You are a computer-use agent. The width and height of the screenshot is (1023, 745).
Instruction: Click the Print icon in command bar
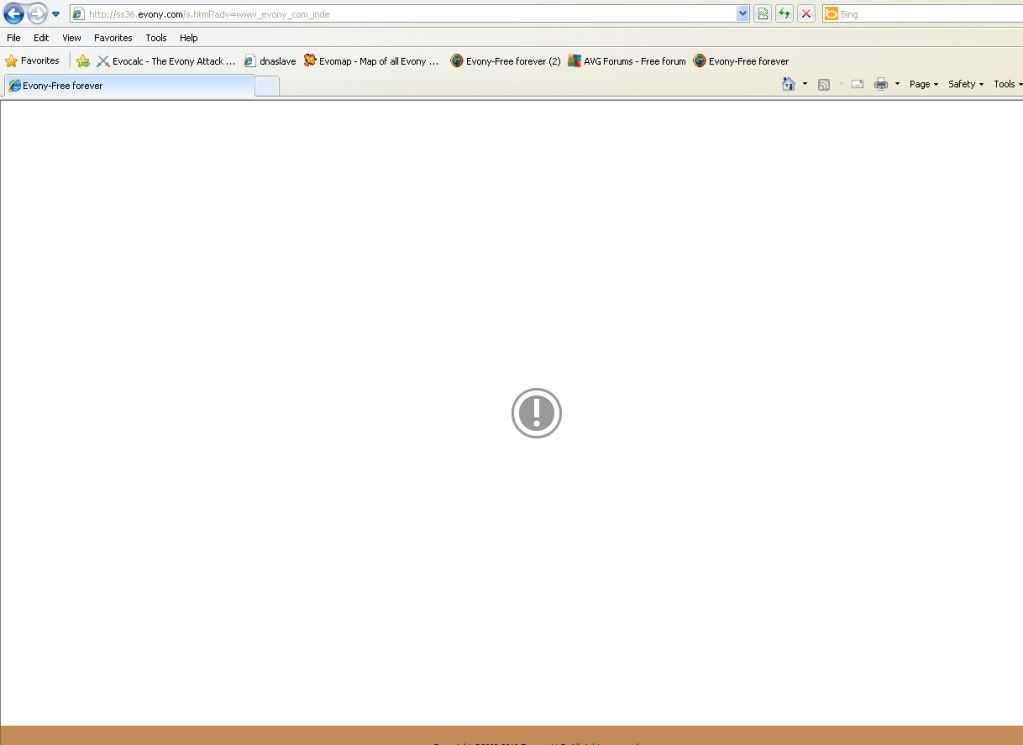(881, 85)
